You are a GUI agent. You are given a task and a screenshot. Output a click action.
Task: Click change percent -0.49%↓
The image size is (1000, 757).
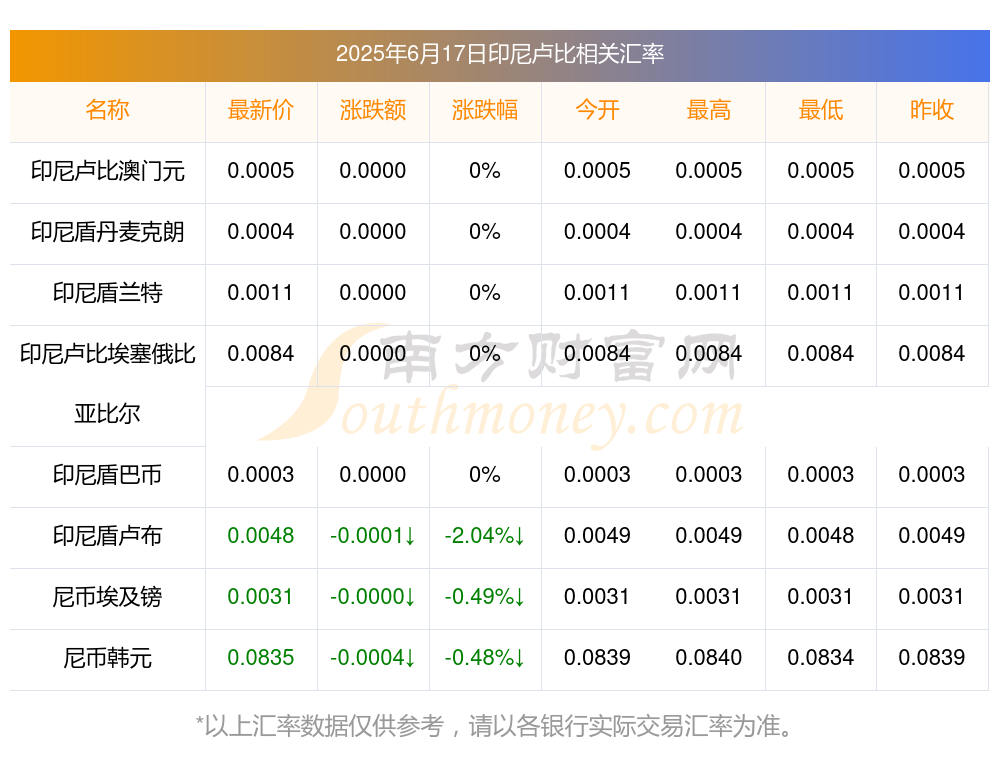[485, 597]
